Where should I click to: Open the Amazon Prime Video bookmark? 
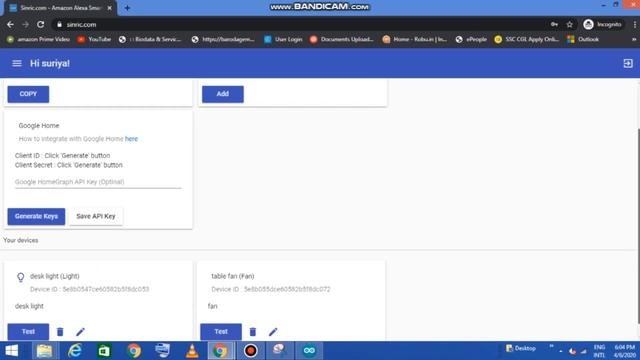38,40
